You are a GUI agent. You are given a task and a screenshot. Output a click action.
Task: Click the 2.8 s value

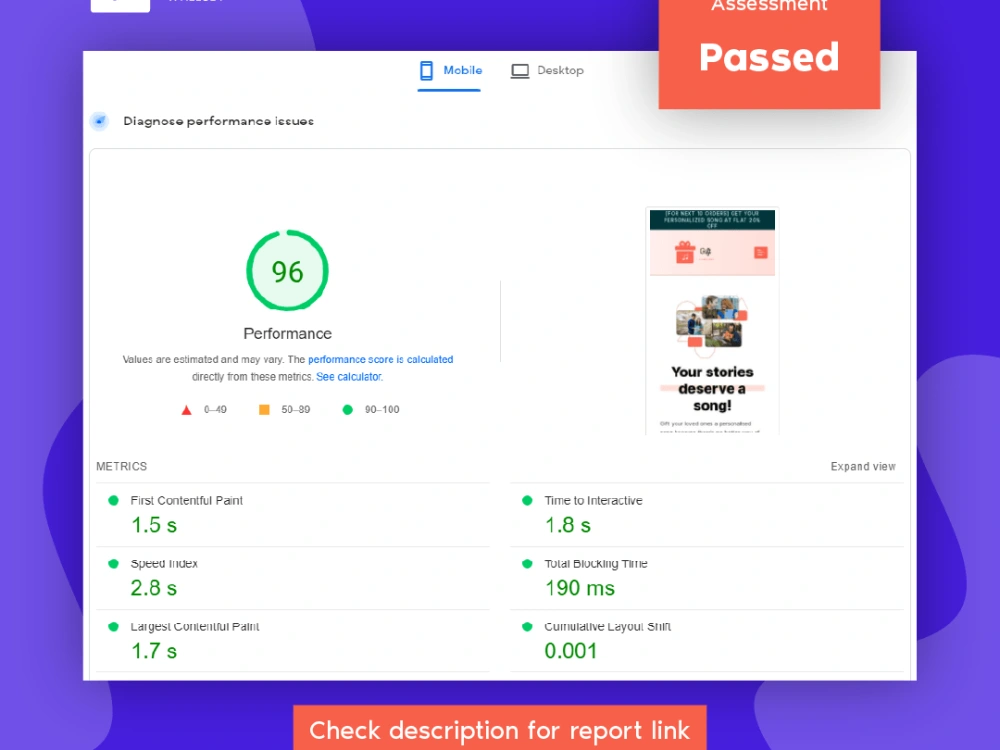click(154, 588)
